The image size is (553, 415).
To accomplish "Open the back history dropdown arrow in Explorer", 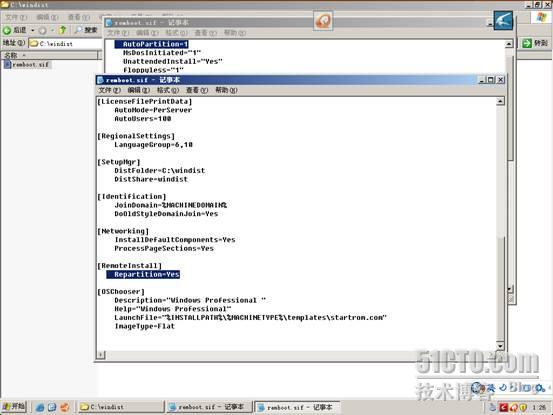I will pos(32,30).
